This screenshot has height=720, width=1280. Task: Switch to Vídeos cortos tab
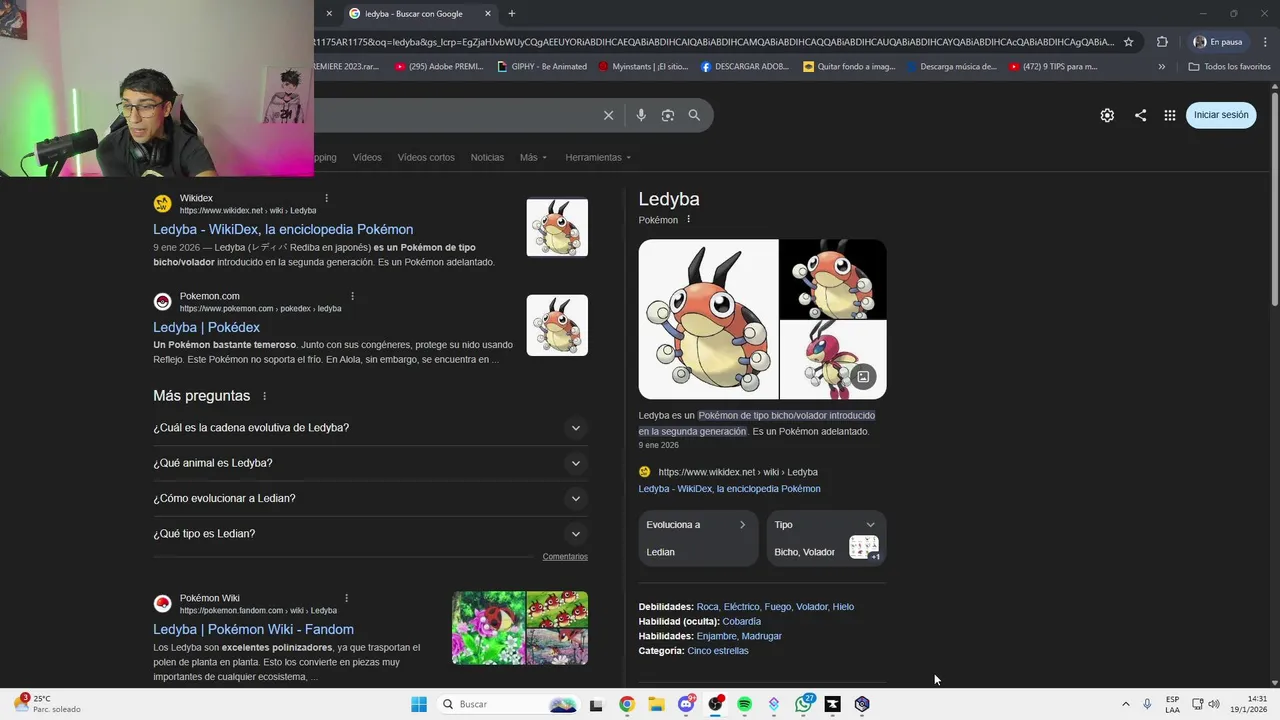coord(426,157)
